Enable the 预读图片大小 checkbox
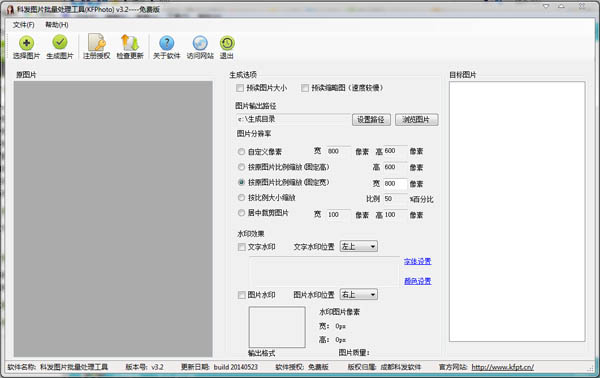 pyautogui.click(x=240, y=88)
